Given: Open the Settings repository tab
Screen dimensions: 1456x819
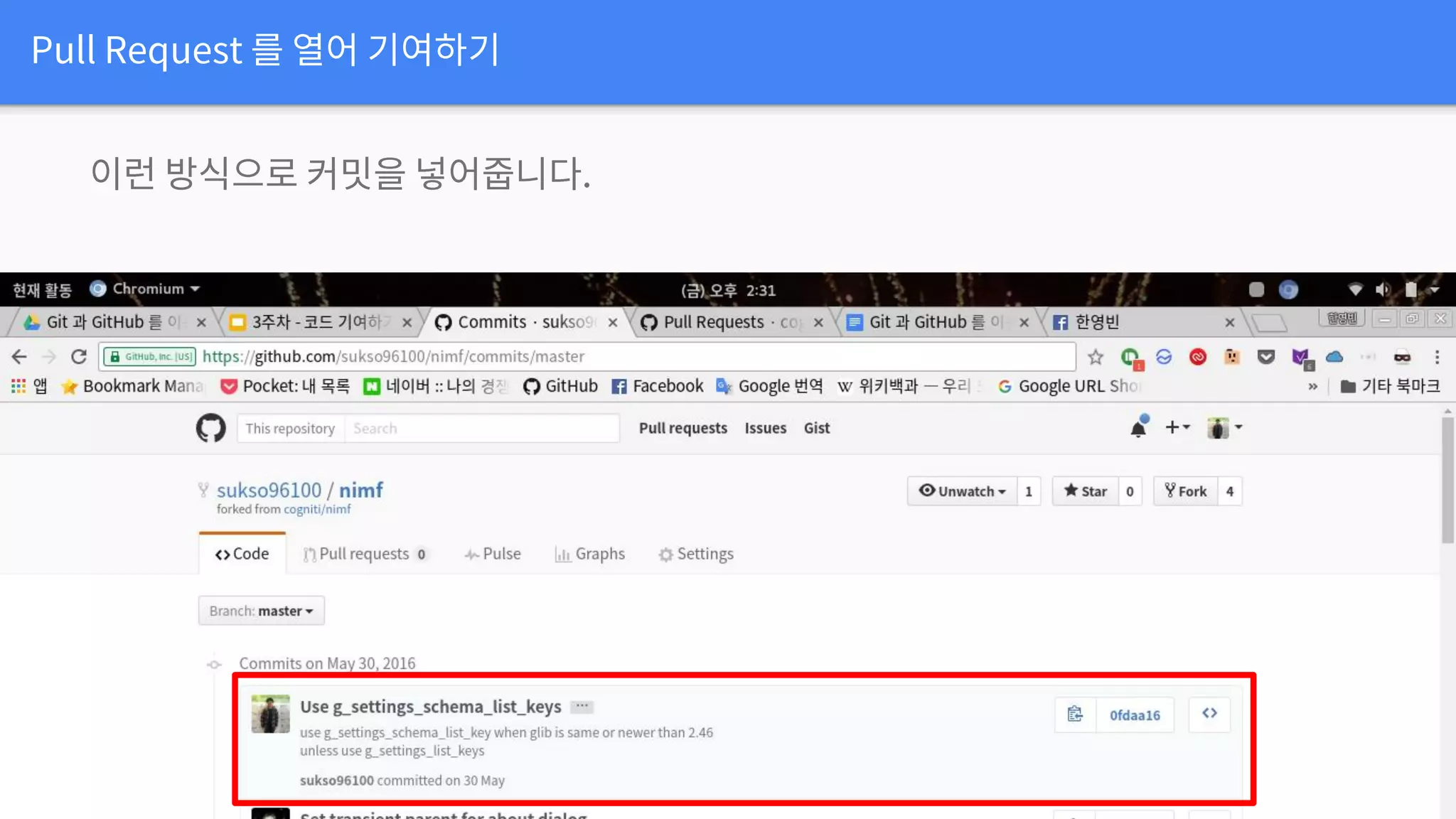Looking at the screenshot, I should pyautogui.click(x=696, y=554).
